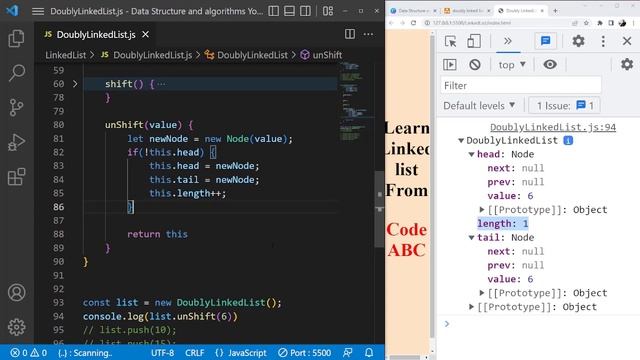Image resolution: width=640 pixels, height=360 pixels.
Task: Open the top JavaScript context dropdown
Action: click(x=512, y=65)
